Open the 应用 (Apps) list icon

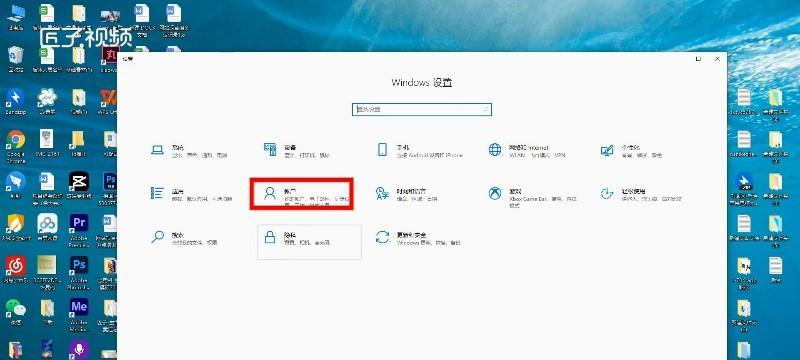coord(157,193)
